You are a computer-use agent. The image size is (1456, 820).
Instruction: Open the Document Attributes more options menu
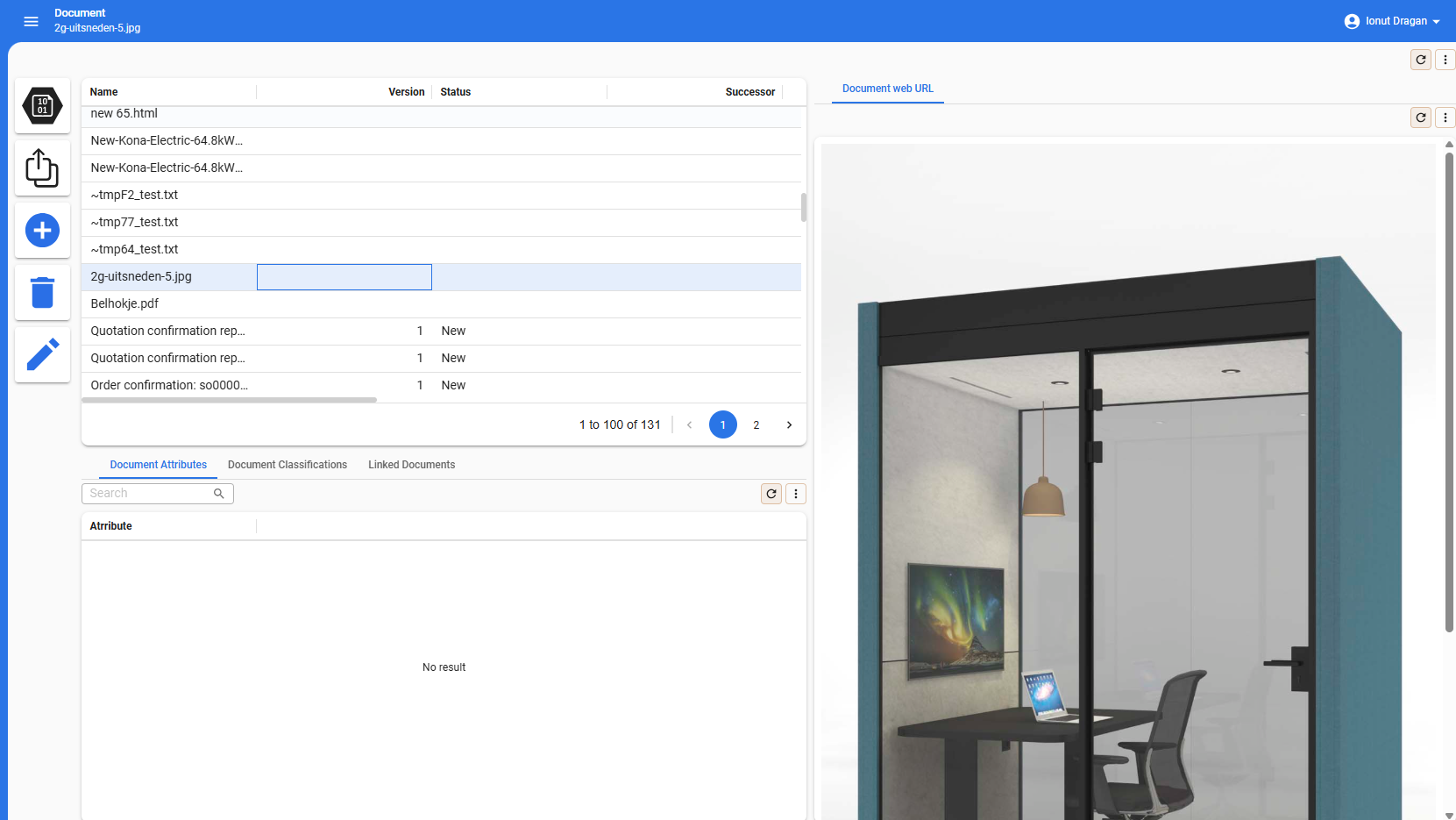coord(796,494)
